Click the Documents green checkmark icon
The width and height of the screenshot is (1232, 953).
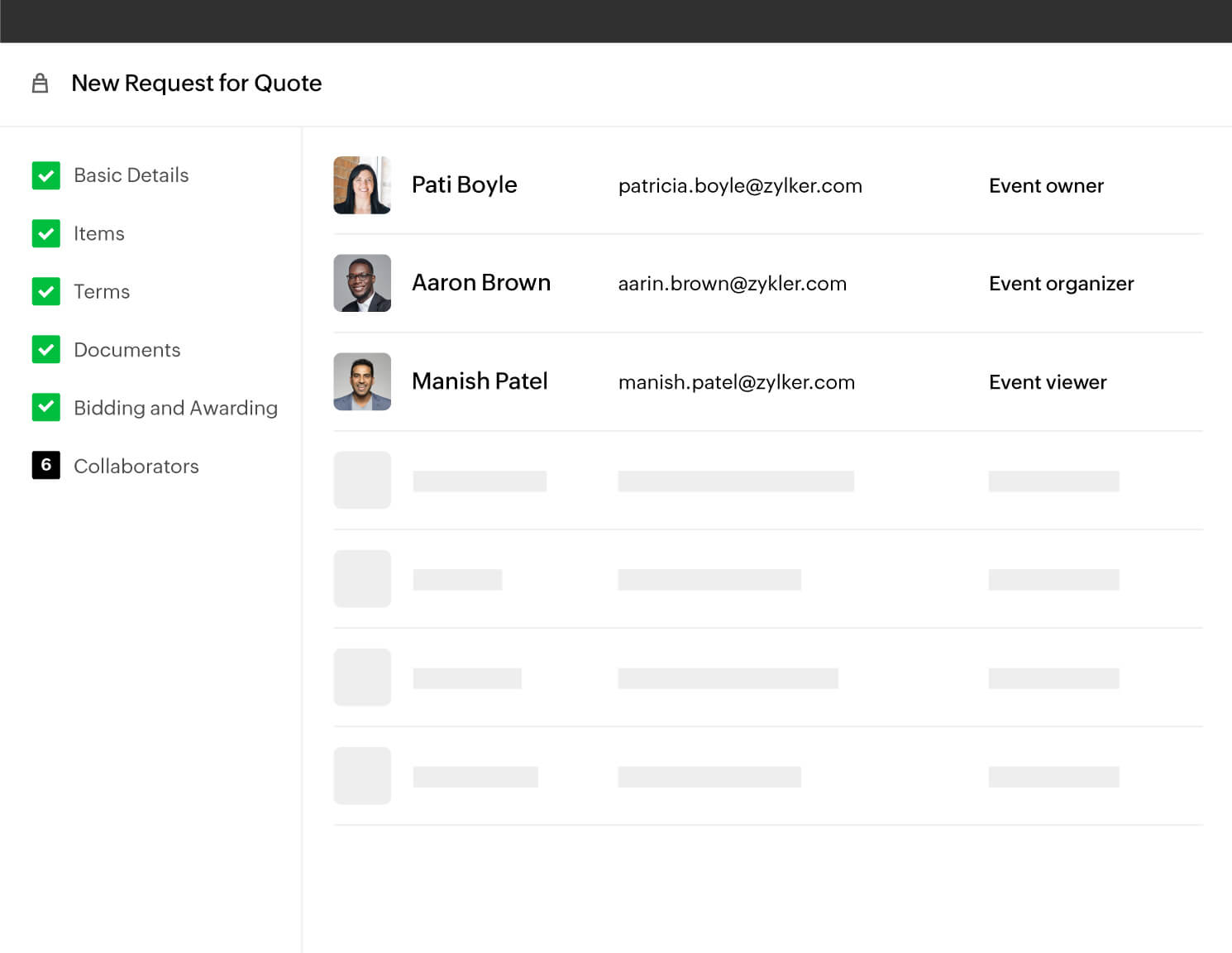point(46,349)
